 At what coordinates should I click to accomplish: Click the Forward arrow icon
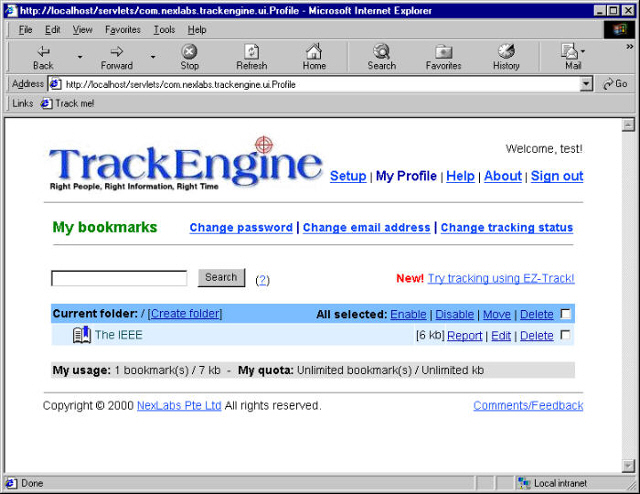coord(117,52)
